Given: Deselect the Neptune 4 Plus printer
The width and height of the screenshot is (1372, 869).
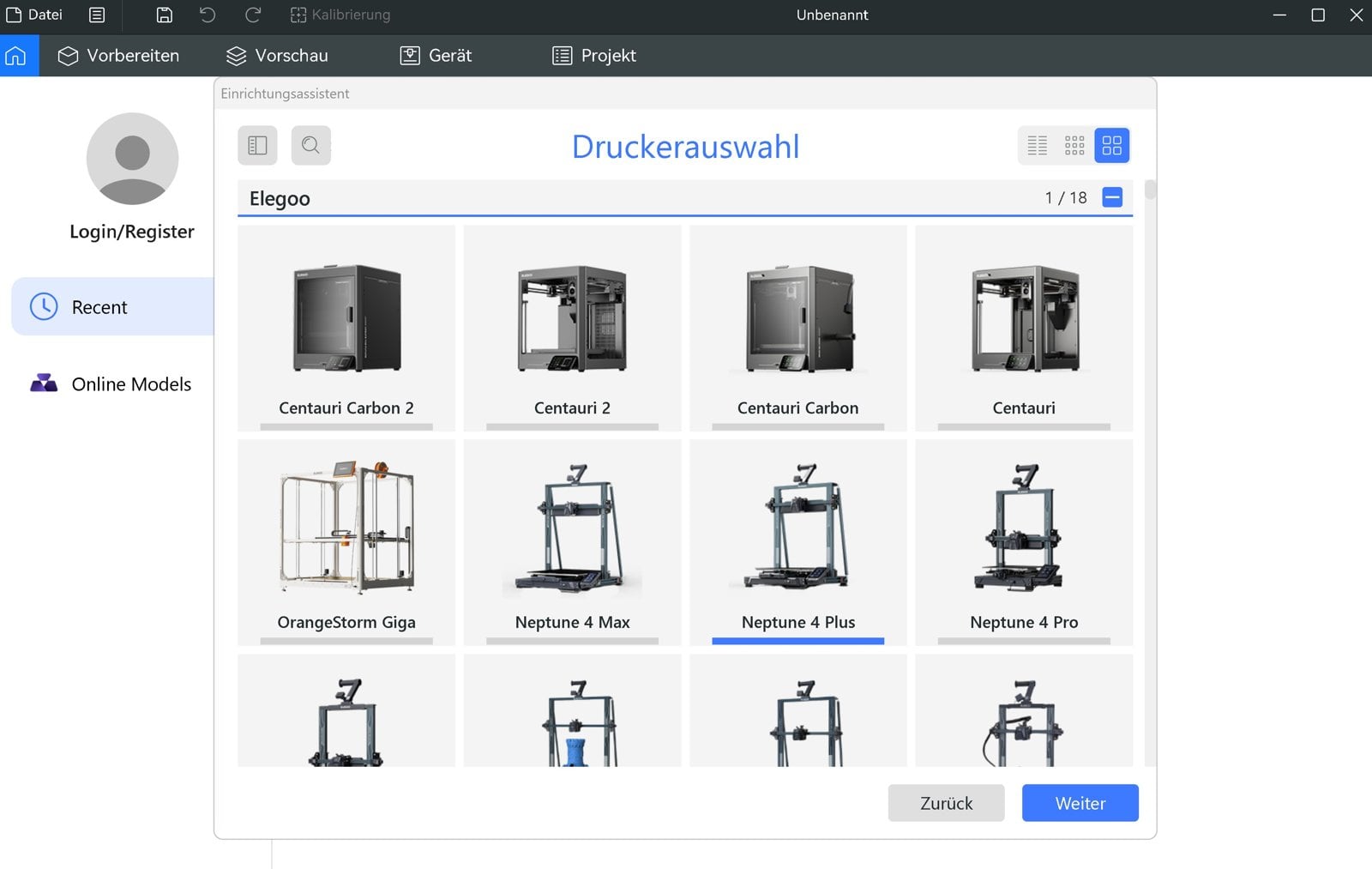Looking at the screenshot, I should pyautogui.click(x=798, y=542).
